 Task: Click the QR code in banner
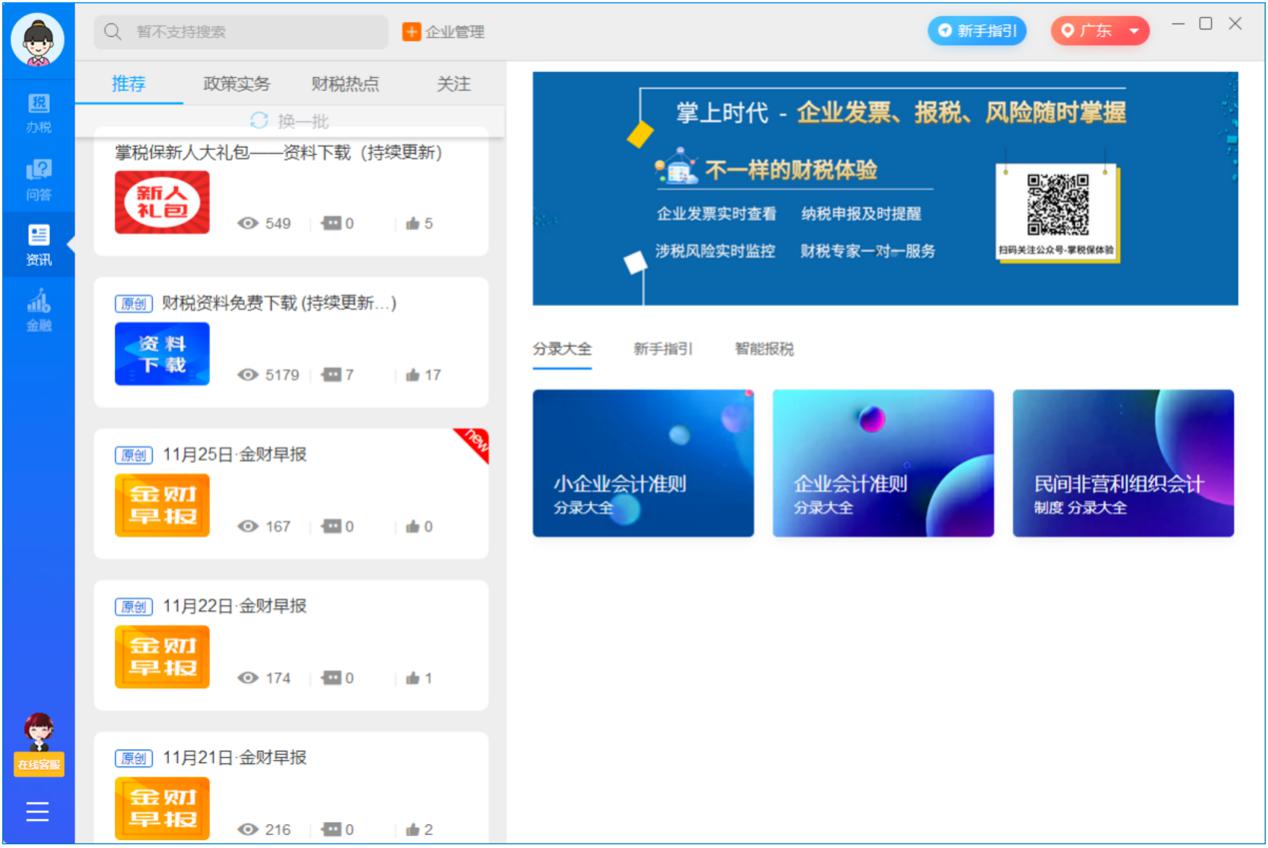tap(1058, 205)
